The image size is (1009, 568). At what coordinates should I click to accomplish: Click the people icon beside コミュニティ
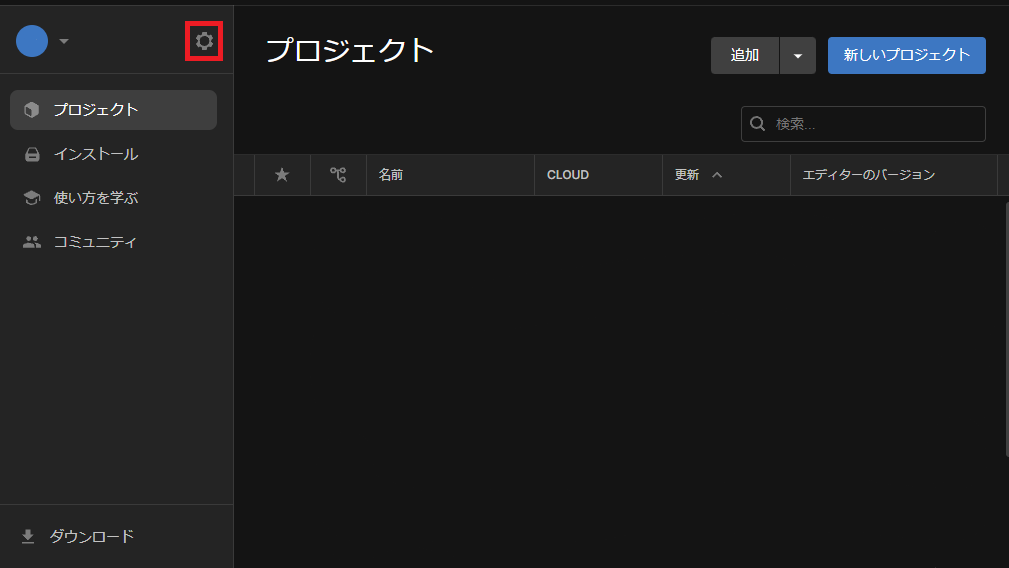tap(32, 243)
